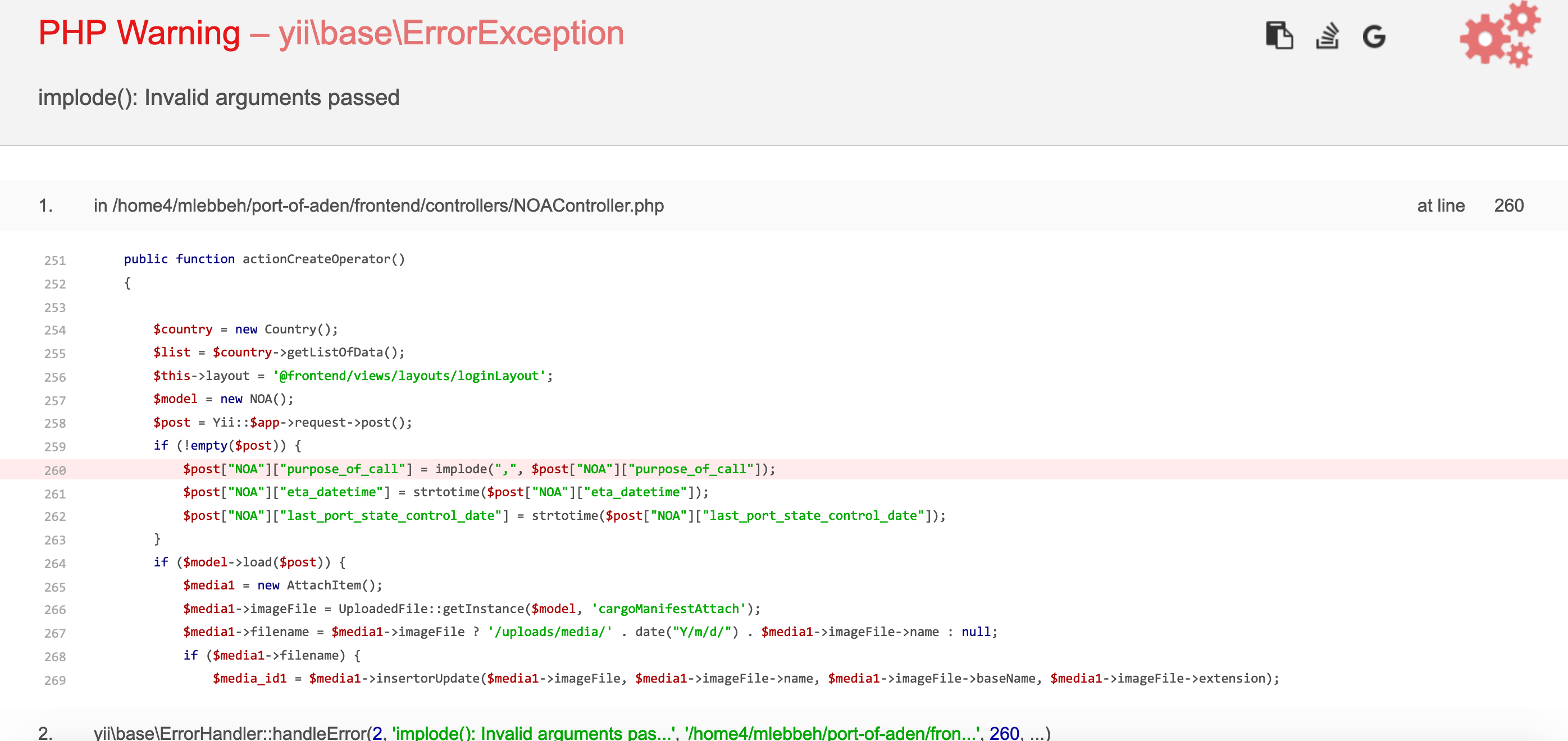Click line number 251
Viewport: 1568px width, 741px height.
tap(55, 260)
